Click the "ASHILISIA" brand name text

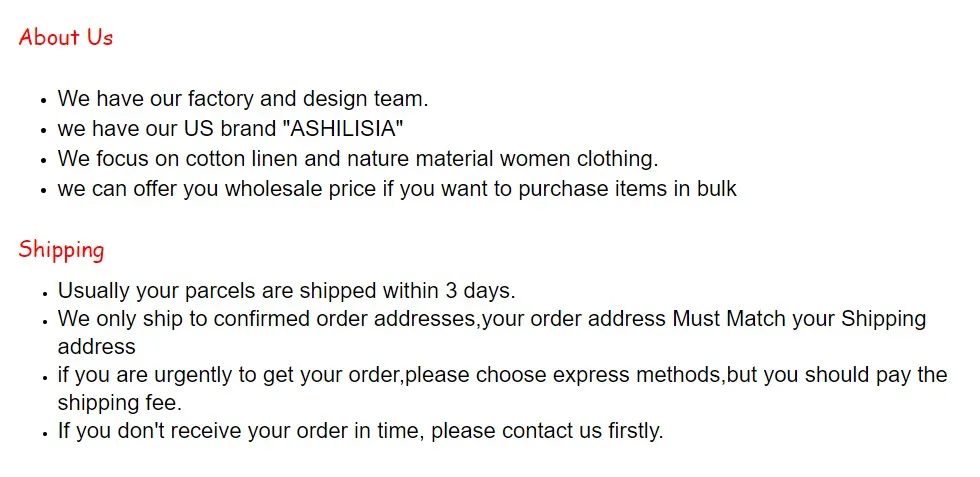(x=343, y=129)
